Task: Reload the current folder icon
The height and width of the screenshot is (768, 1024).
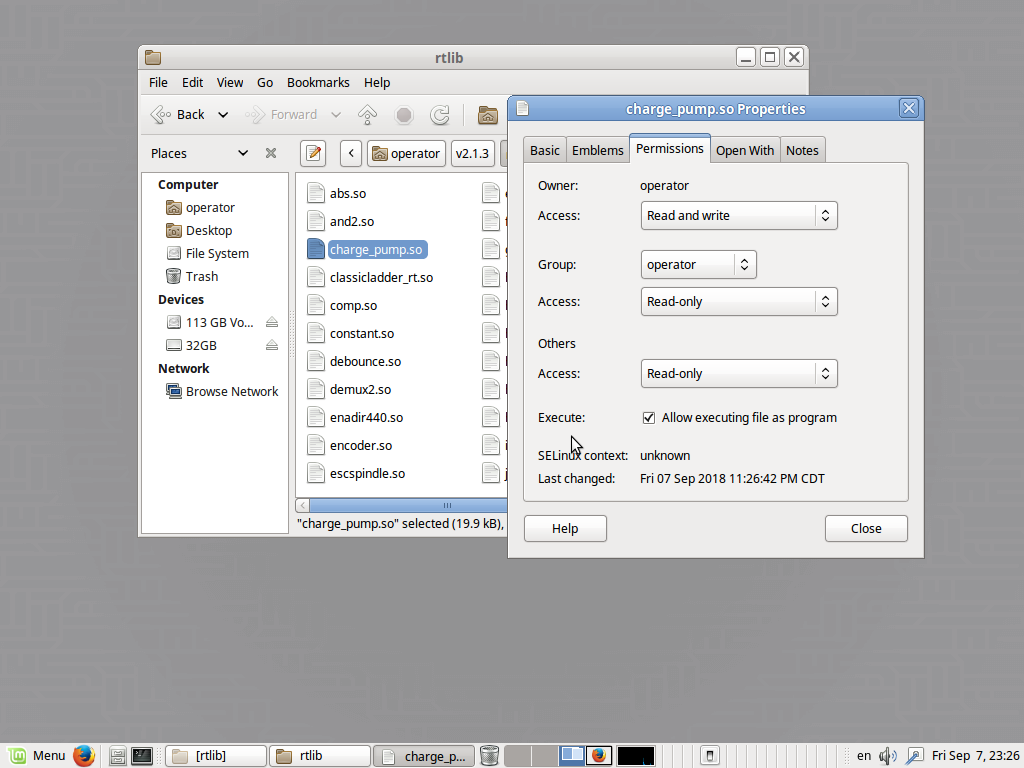Action: click(x=440, y=115)
